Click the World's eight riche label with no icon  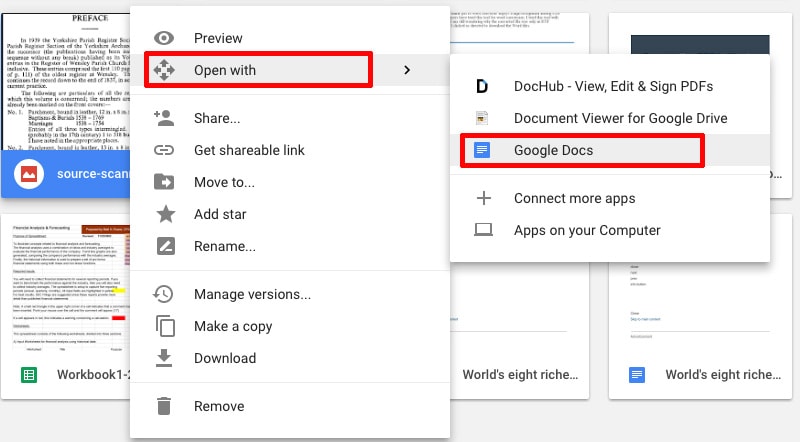point(520,375)
